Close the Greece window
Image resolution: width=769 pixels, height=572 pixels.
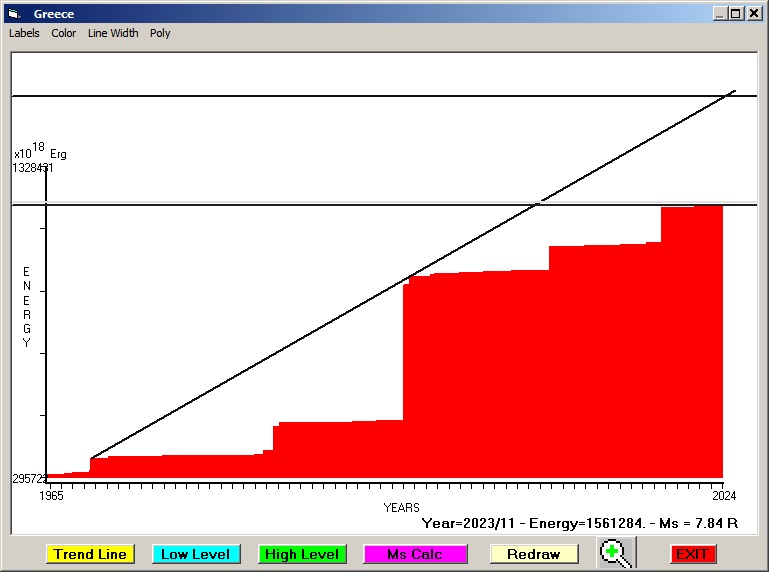tap(753, 14)
